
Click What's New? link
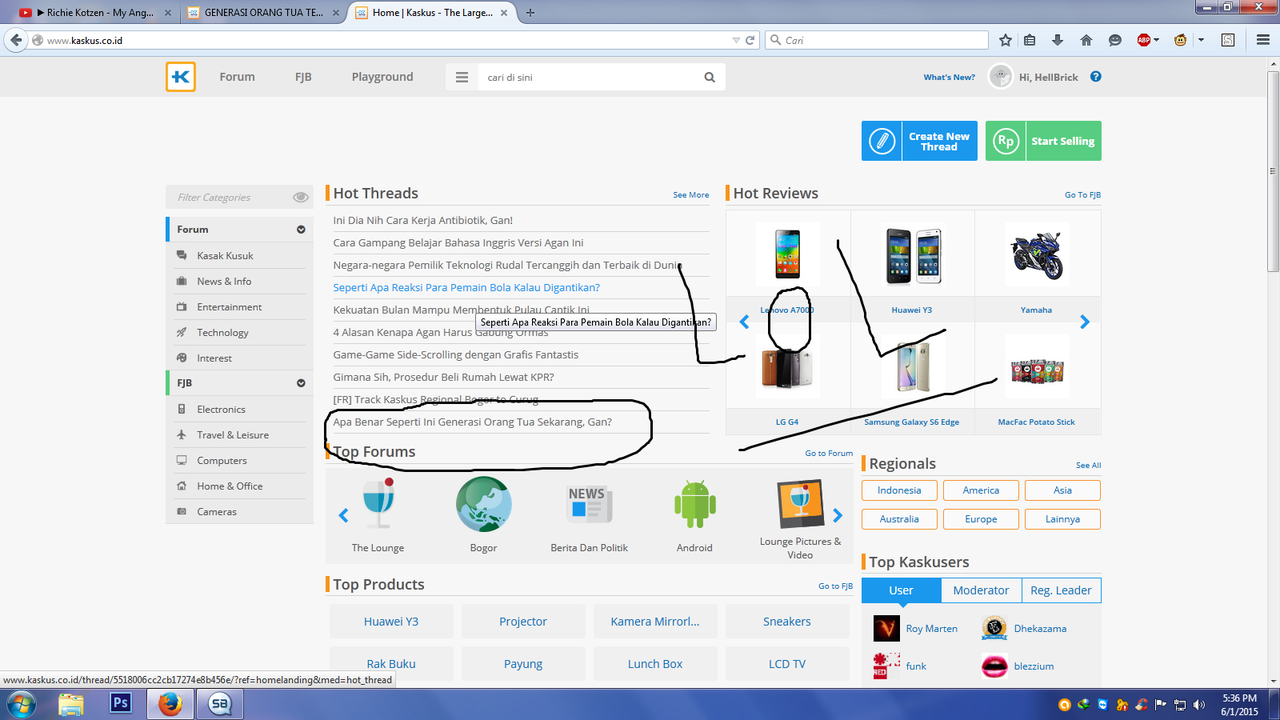[949, 77]
